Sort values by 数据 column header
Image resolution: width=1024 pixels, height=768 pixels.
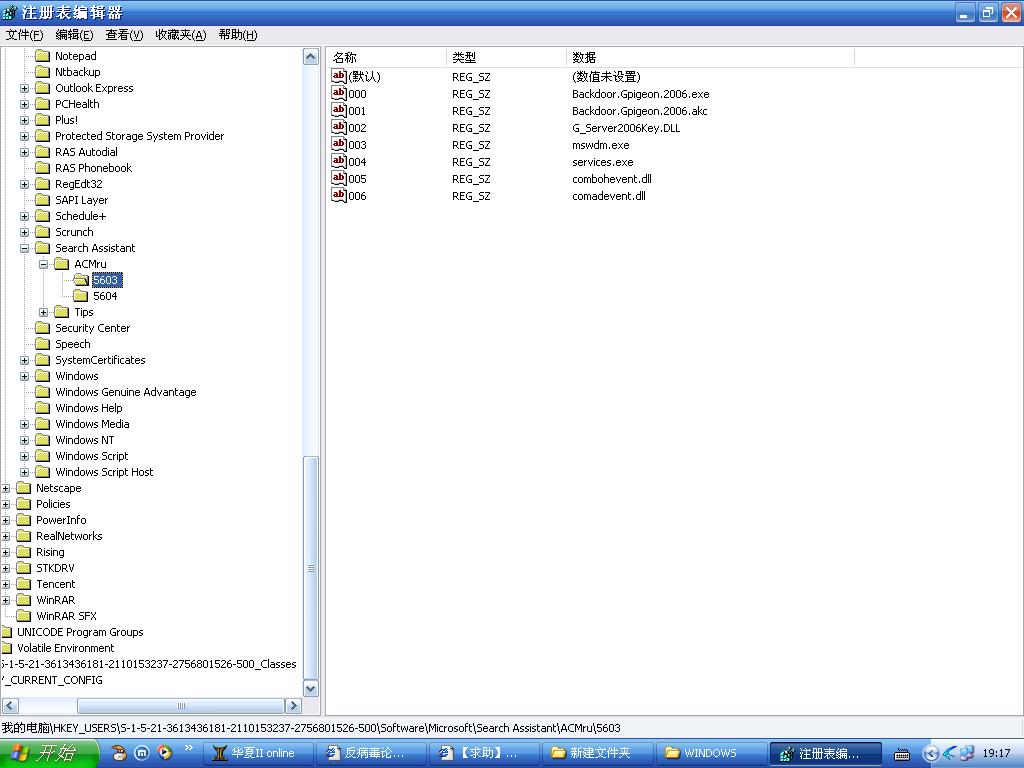click(x=711, y=57)
